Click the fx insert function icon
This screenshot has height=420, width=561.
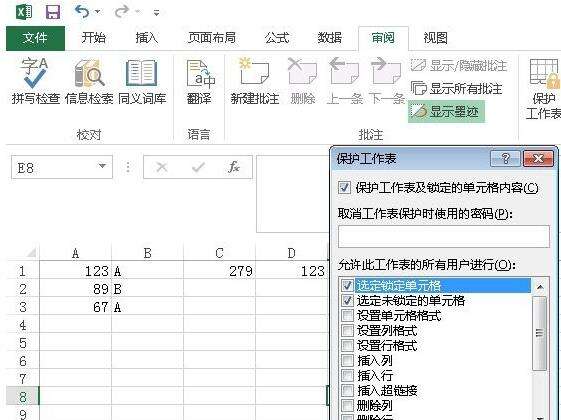click(x=234, y=167)
